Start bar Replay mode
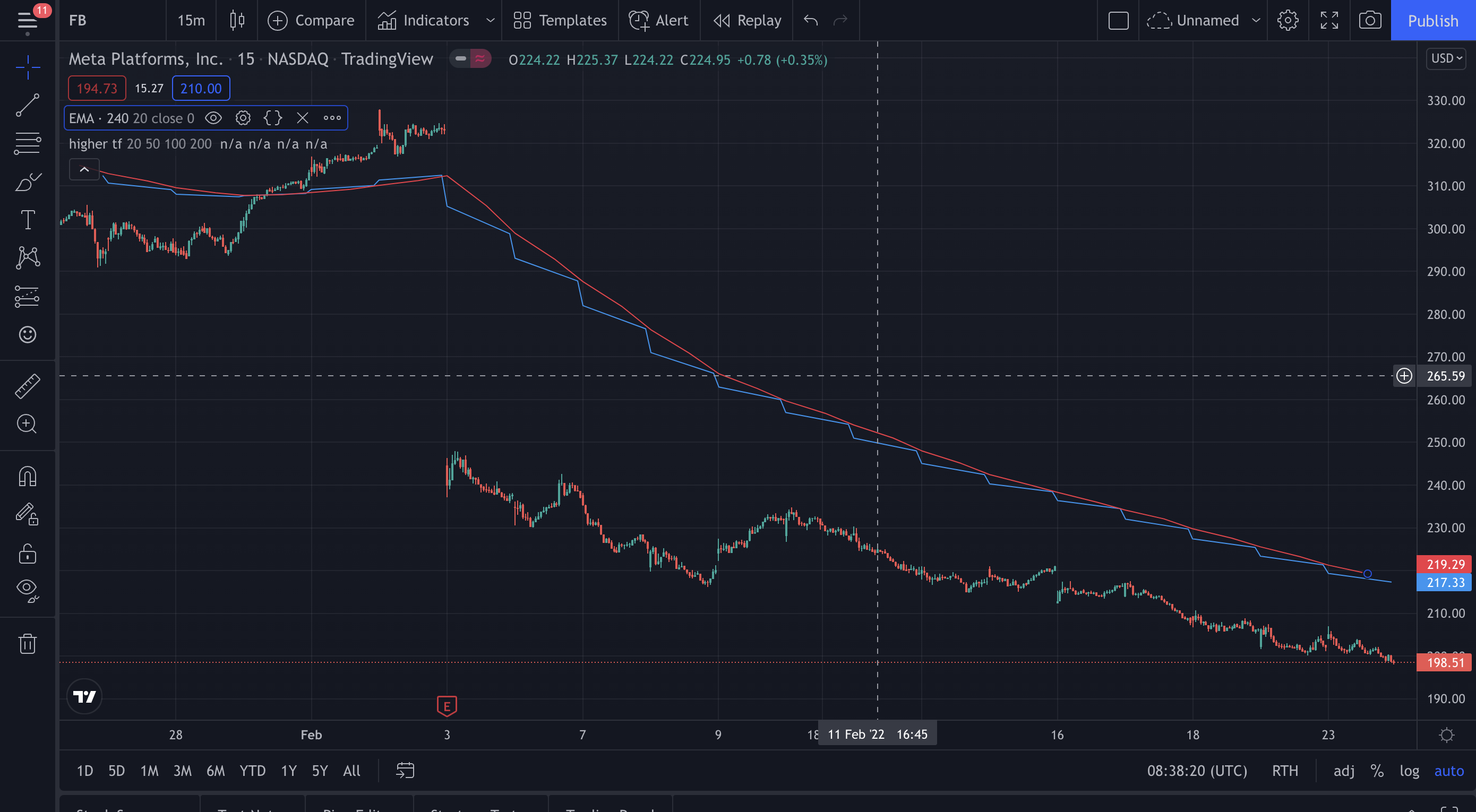 [x=747, y=21]
